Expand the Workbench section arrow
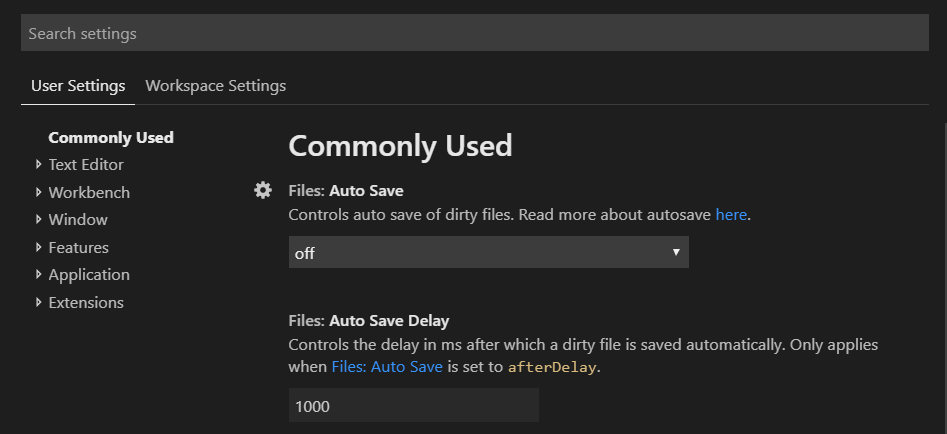947x434 pixels. click(x=39, y=192)
